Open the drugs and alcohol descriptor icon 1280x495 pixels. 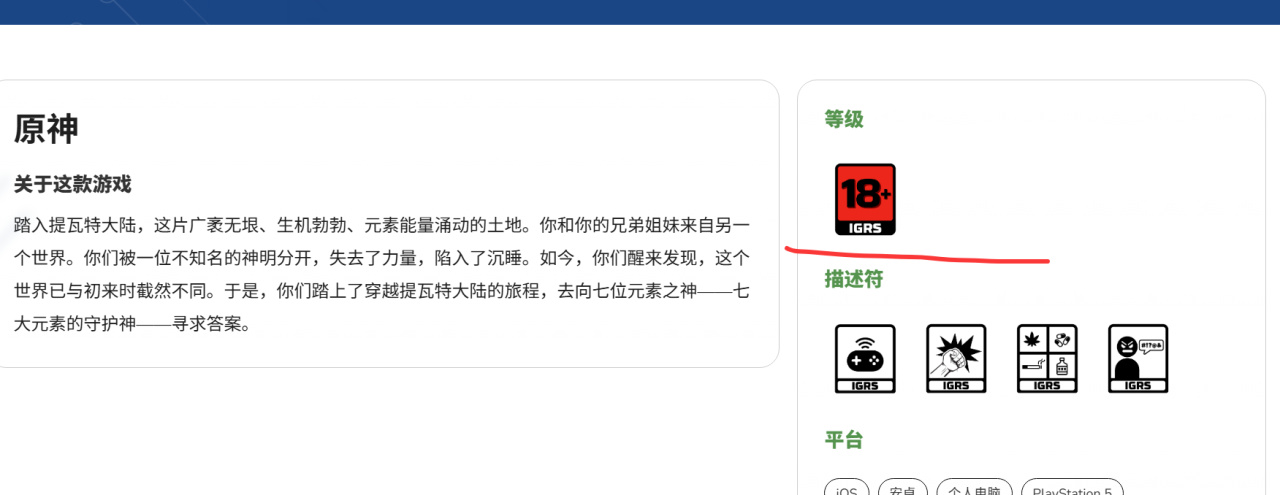coord(1047,358)
